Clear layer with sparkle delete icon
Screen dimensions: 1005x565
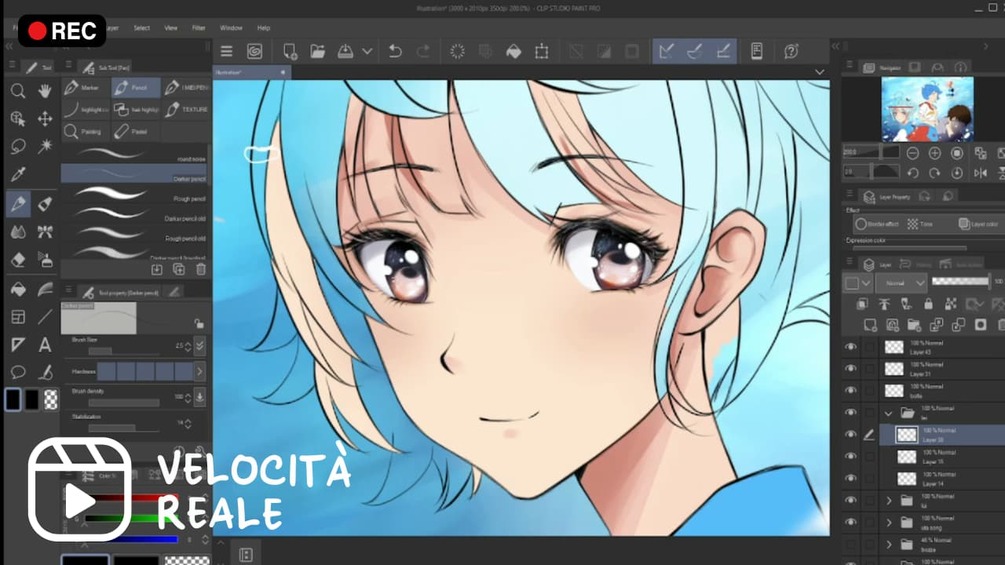tap(457, 51)
